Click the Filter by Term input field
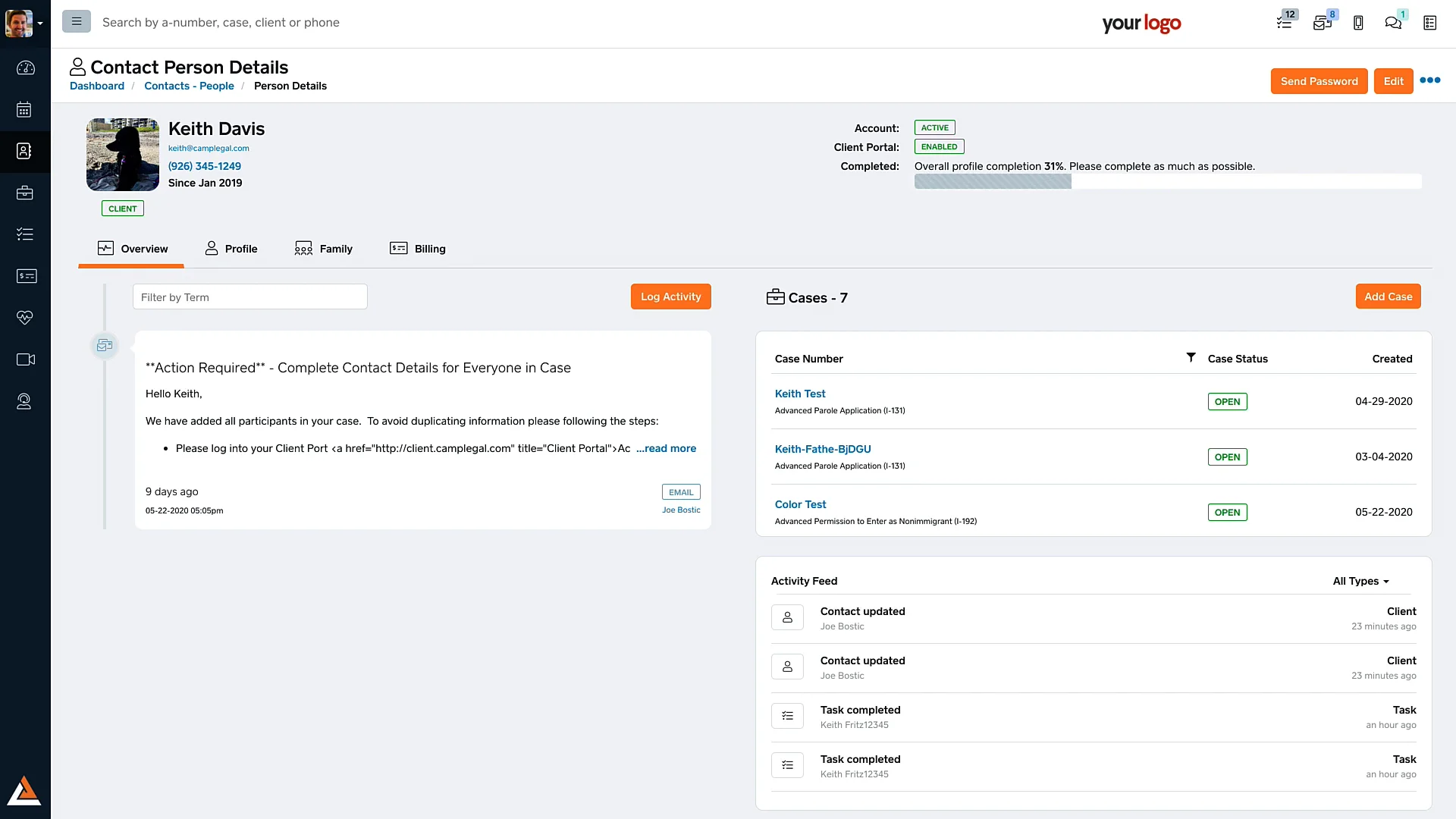Screen dimensions: 1456x819 (x=249, y=297)
